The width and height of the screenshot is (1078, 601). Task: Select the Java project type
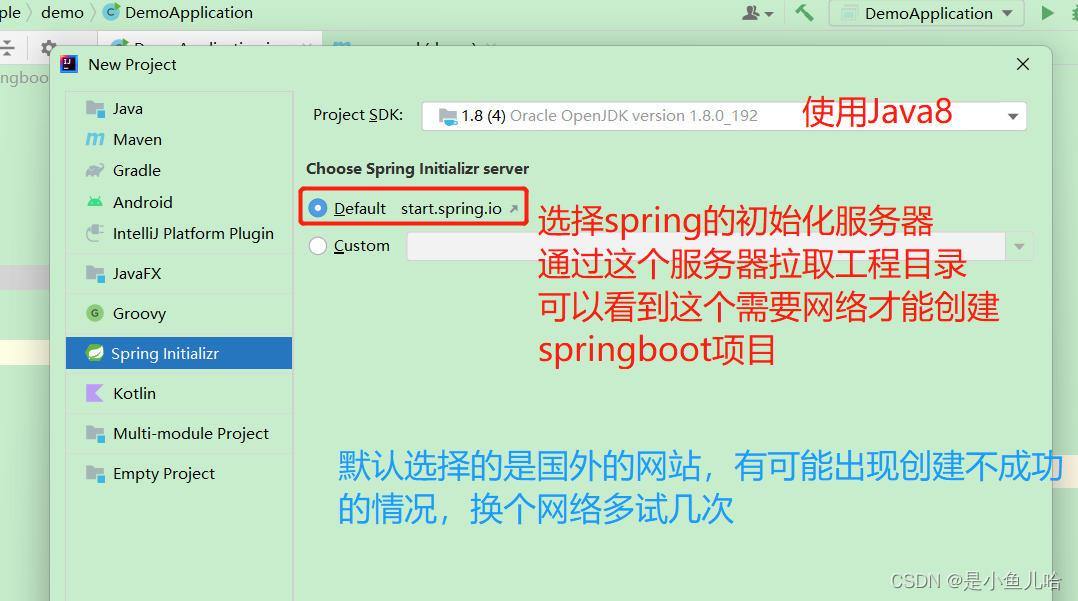(179, 109)
